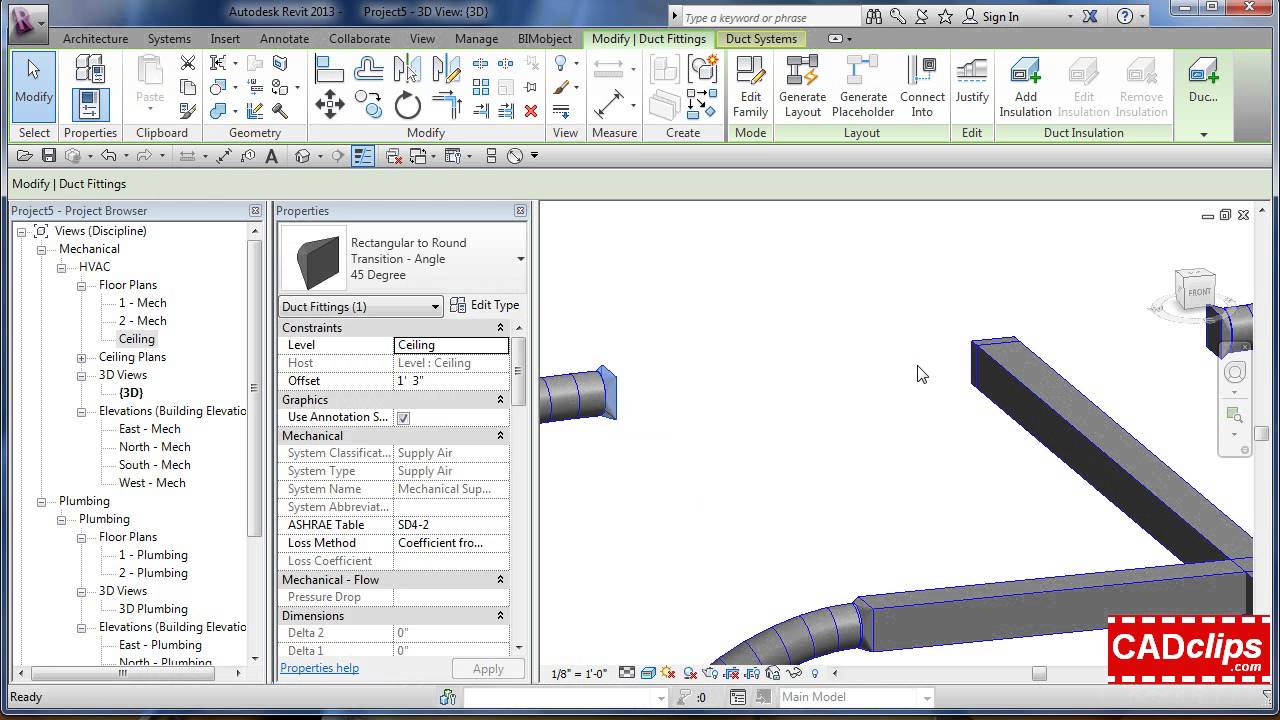Open the Justify editor
1280x720 pixels.
click(972, 80)
